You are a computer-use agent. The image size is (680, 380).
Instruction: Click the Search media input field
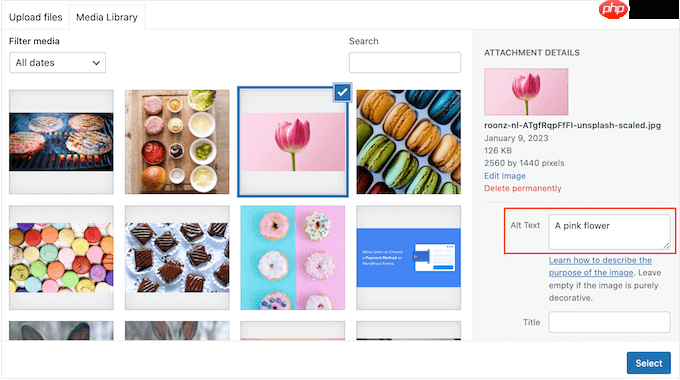coord(405,62)
